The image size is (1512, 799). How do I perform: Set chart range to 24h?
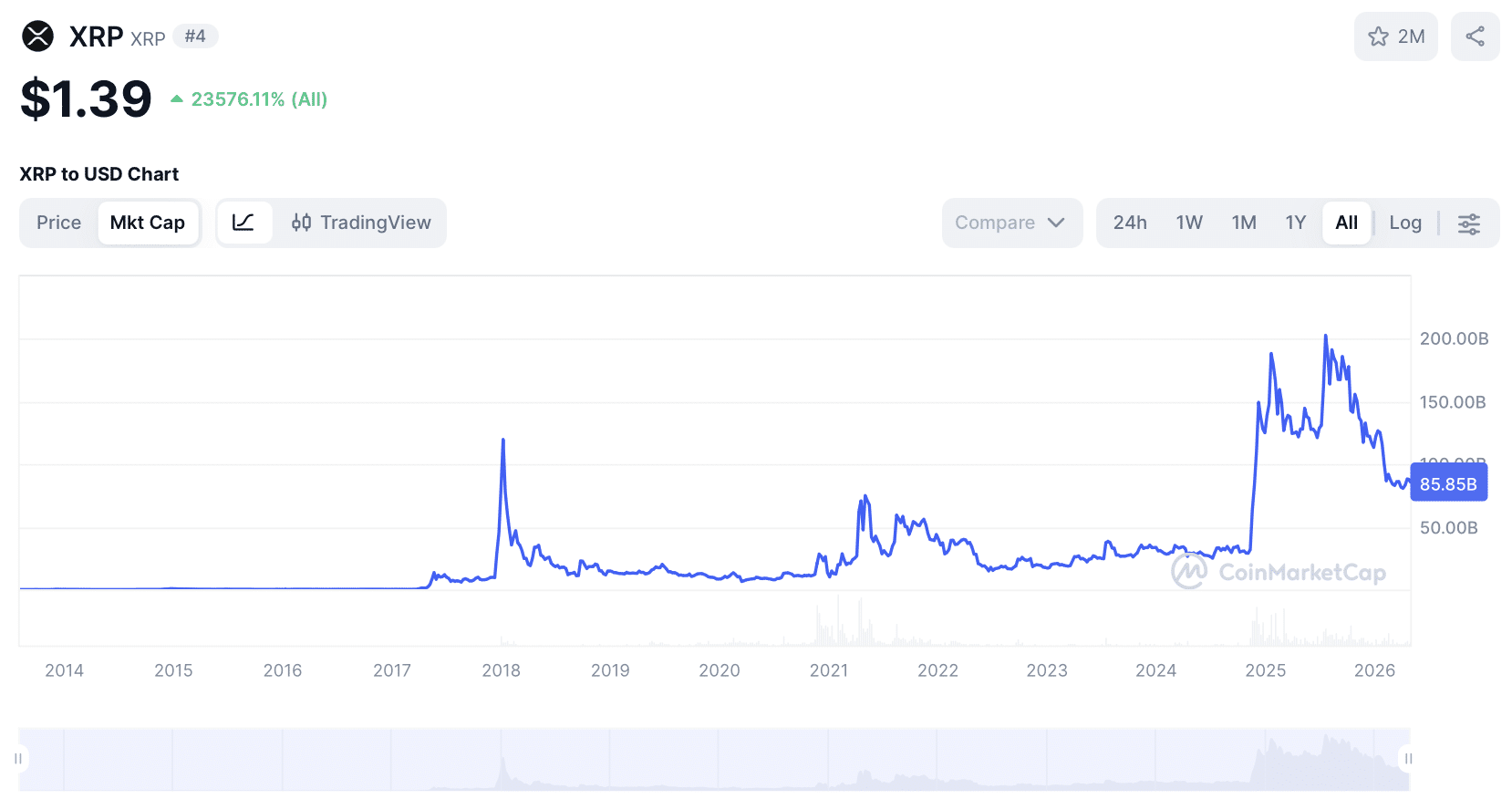tap(1130, 223)
